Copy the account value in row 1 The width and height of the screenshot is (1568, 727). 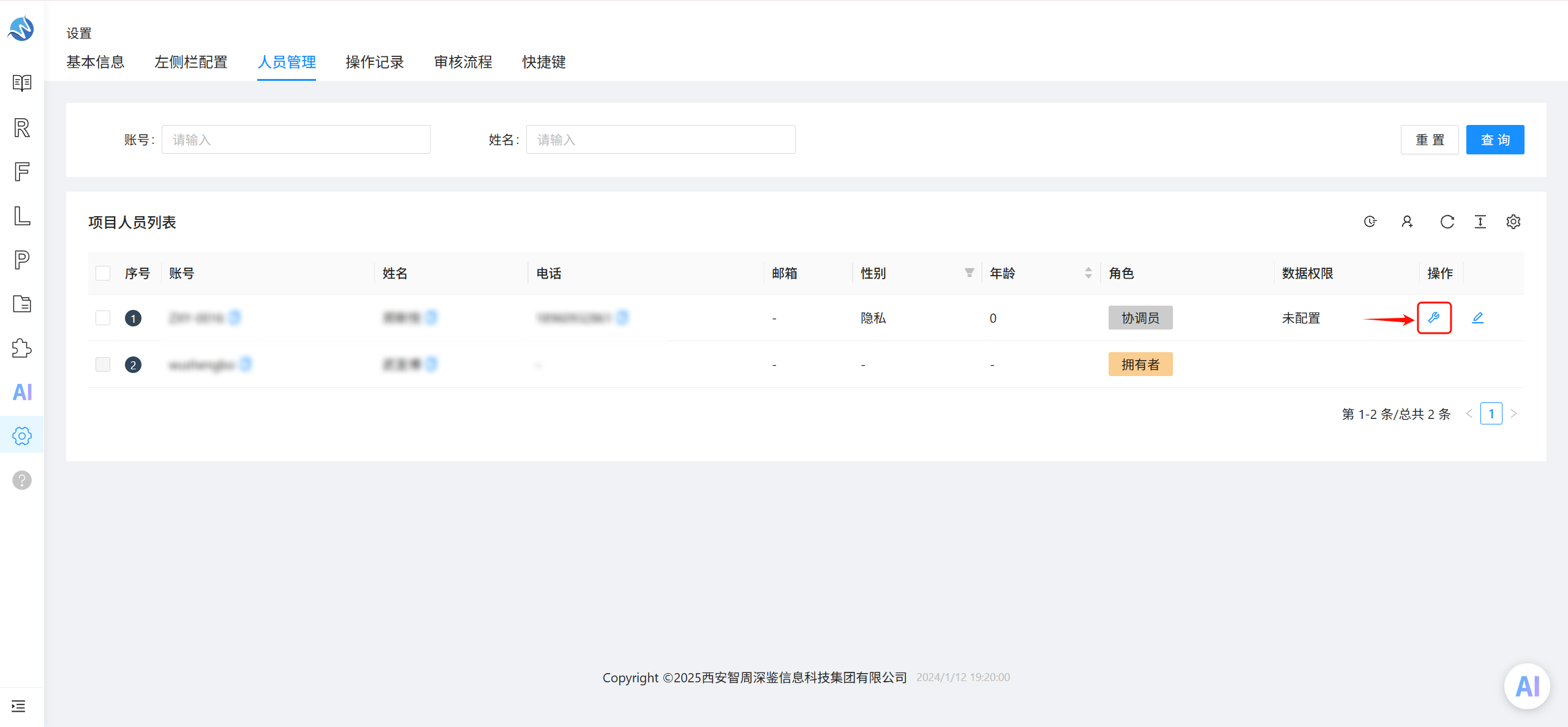point(234,317)
